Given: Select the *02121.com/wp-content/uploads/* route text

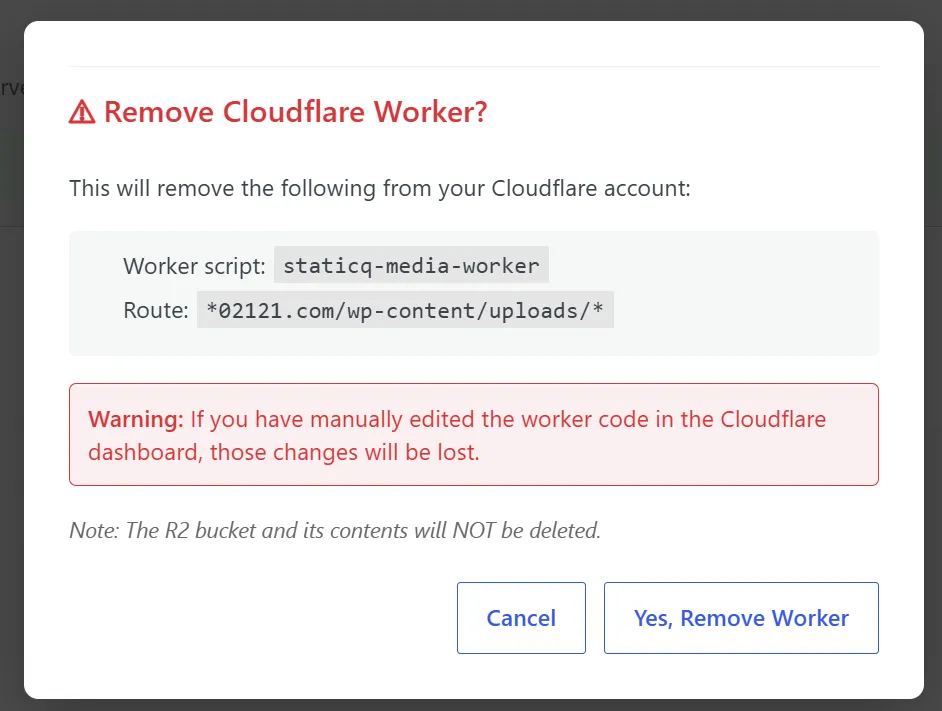Looking at the screenshot, I should click(x=405, y=310).
